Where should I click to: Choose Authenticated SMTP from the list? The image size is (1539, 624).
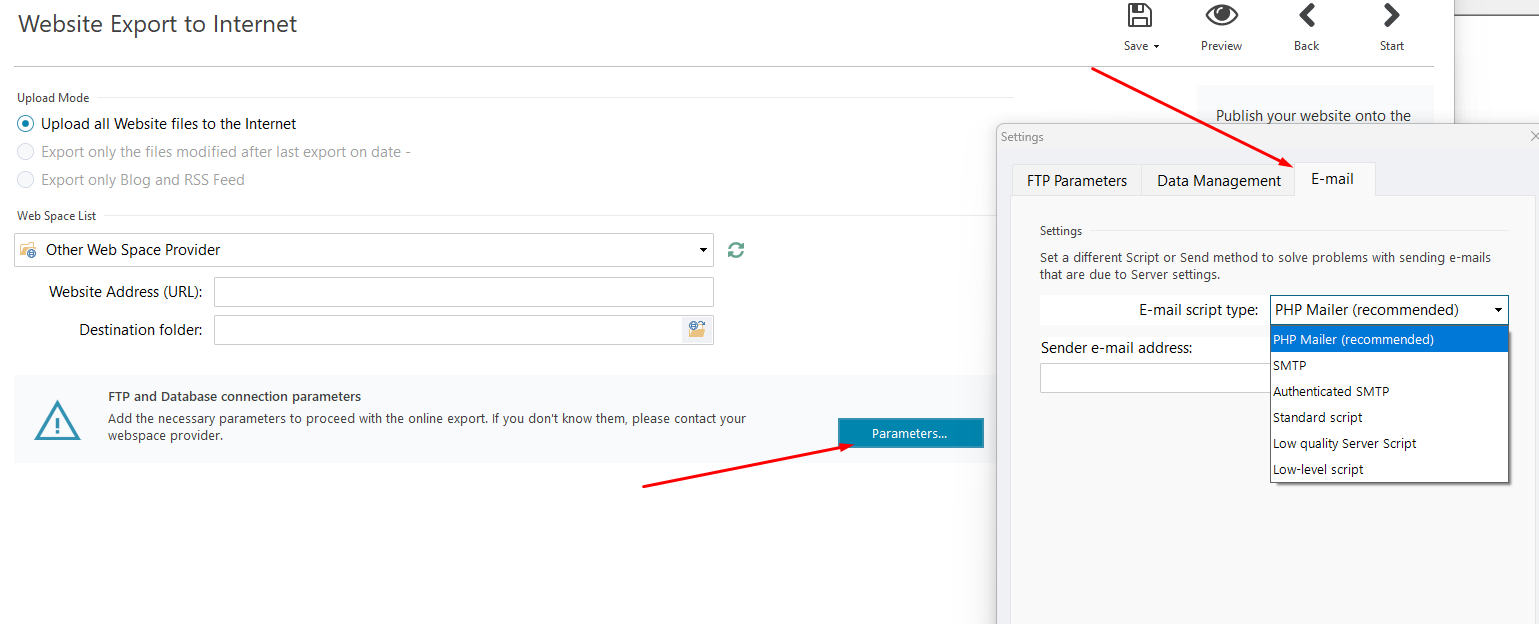point(1331,391)
